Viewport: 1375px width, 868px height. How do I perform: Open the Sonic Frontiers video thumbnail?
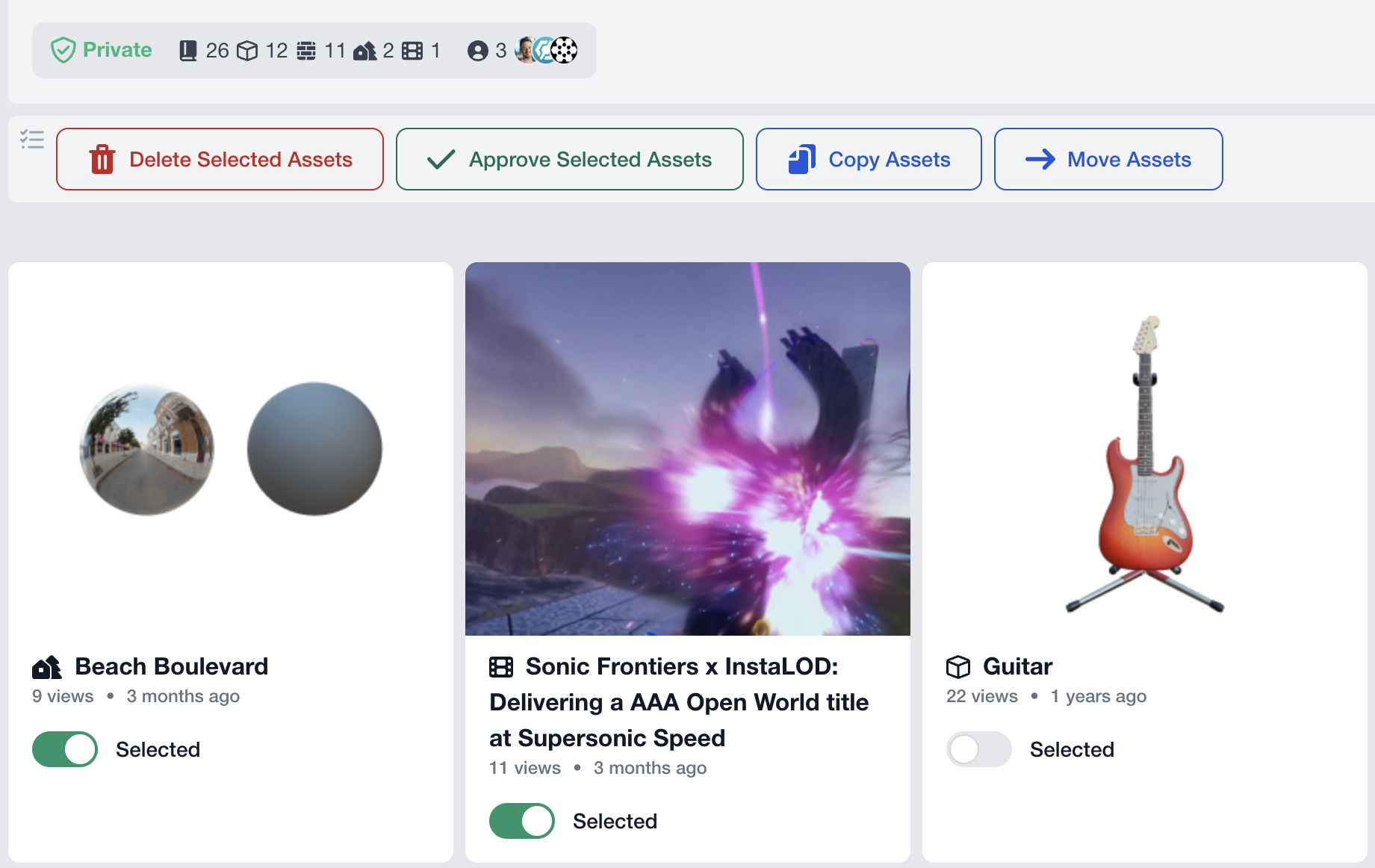(687, 448)
